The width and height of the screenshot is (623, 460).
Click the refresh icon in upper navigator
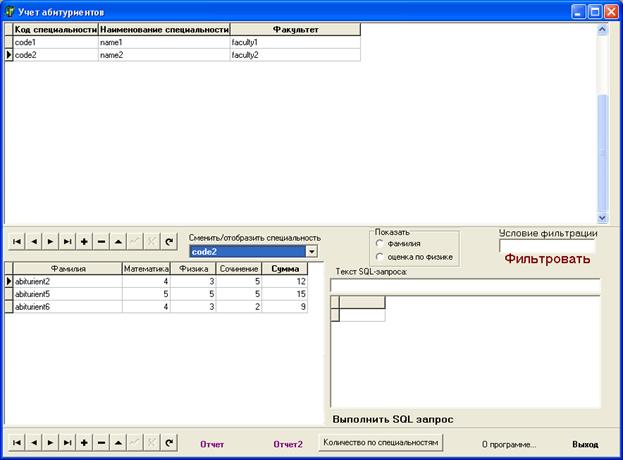(x=169, y=241)
